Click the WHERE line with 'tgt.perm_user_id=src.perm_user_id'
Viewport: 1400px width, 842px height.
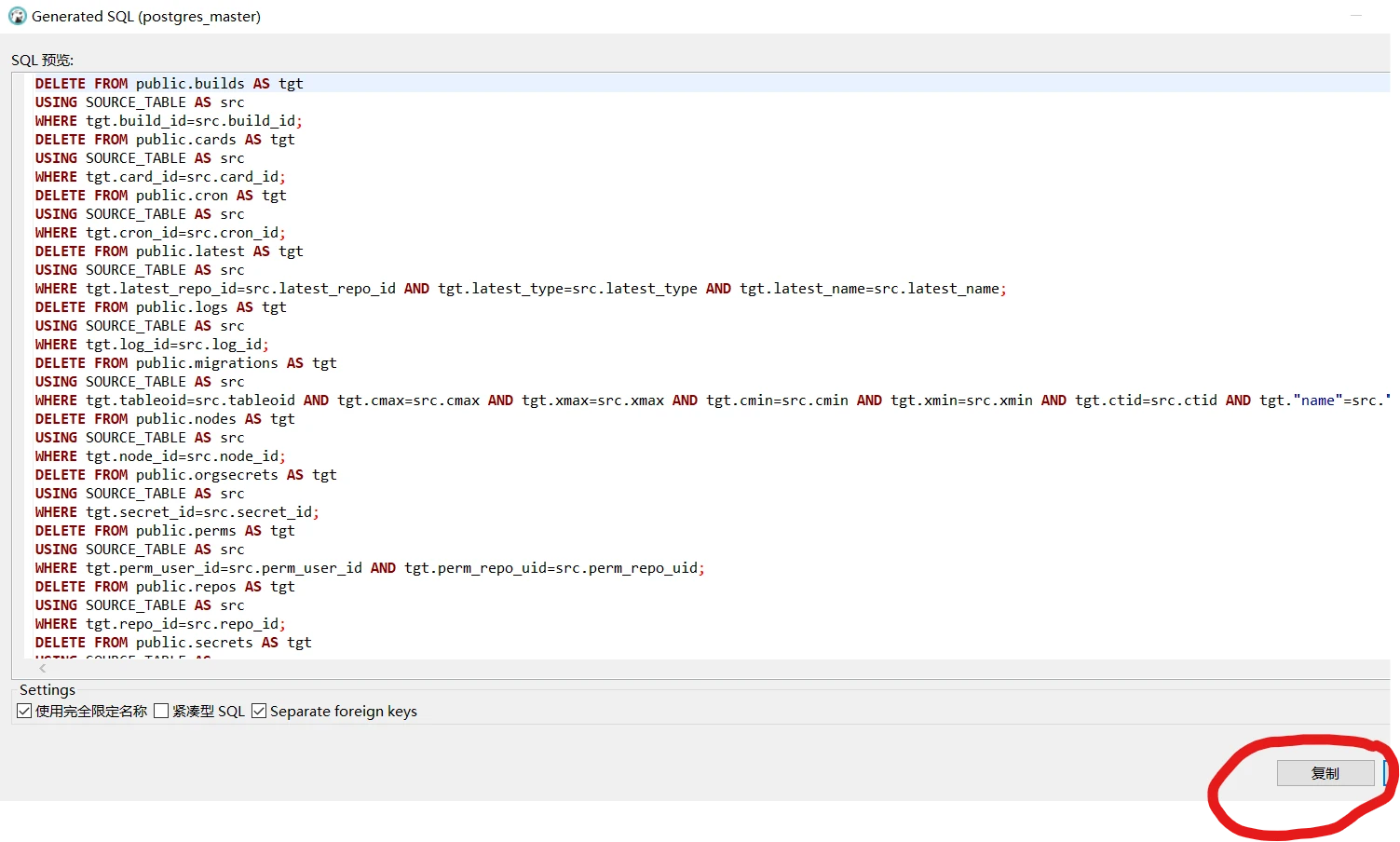tap(370, 568)
